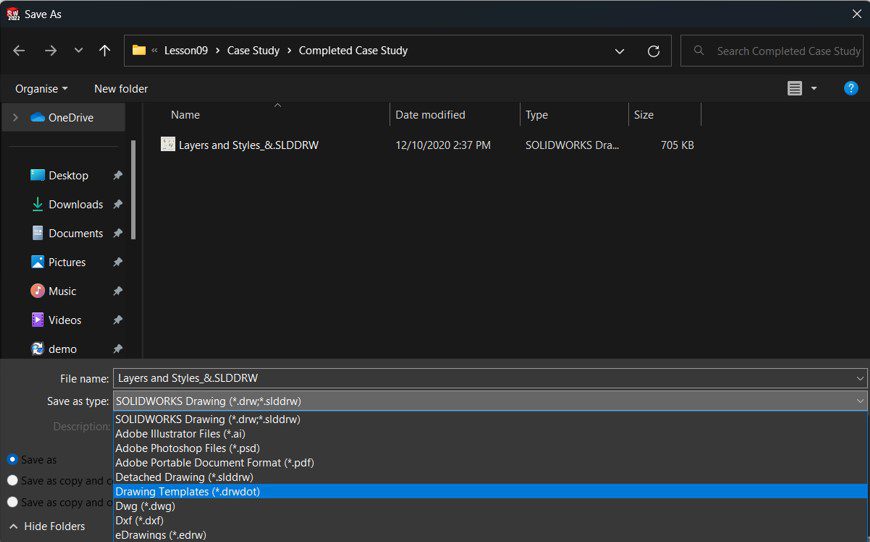Choose the bottom Save as copy radio button
Screen dimensions: 870x542
[12, 502]
